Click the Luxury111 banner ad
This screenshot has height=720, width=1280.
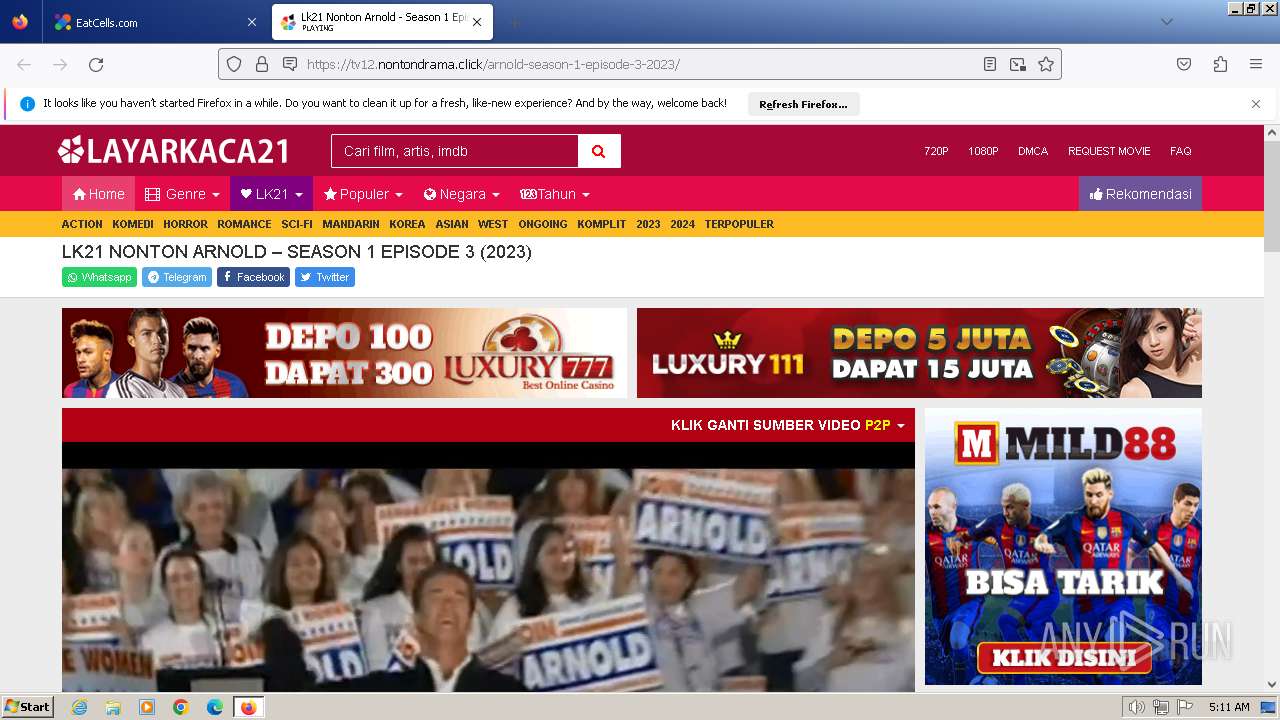click(919, 353)
